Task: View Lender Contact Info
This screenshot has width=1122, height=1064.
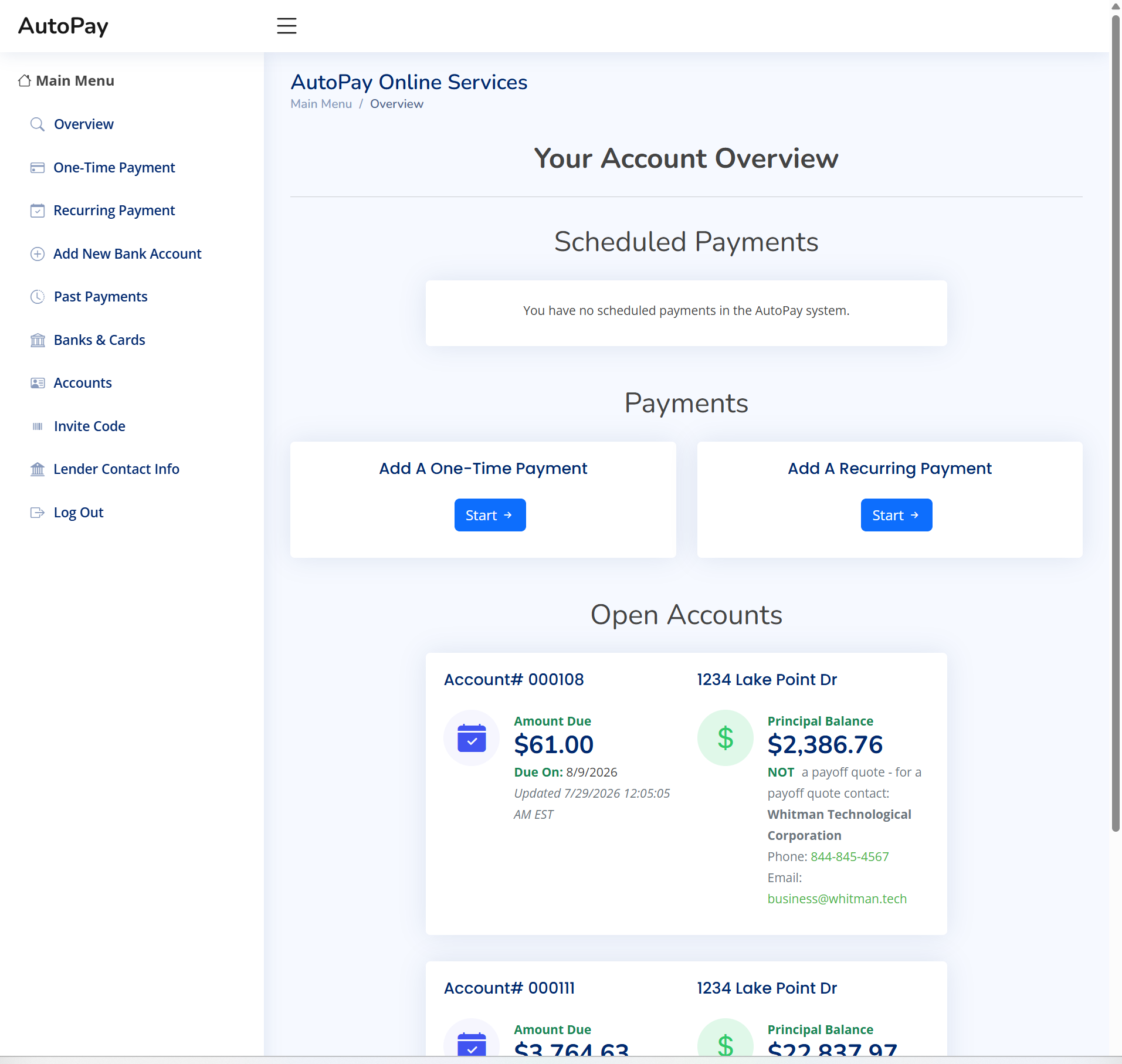Action: 117,469
